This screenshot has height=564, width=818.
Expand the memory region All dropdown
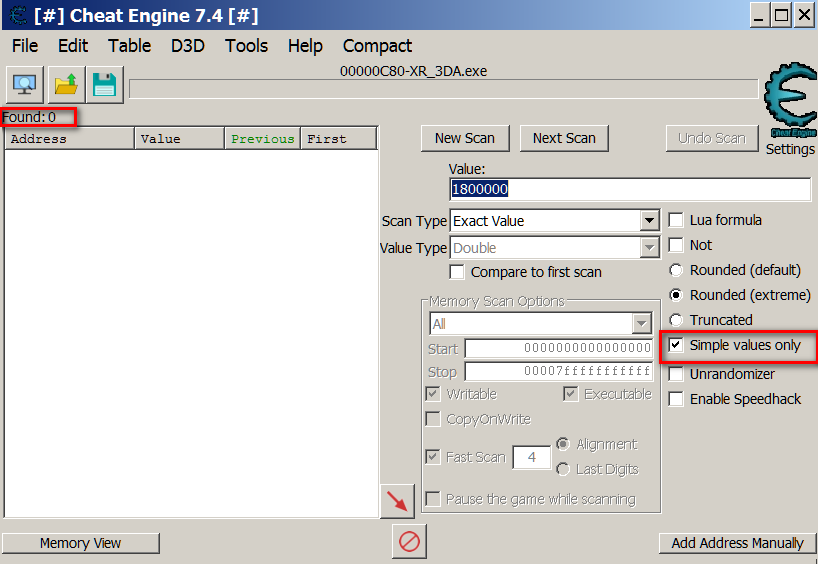(x=641, y=324)
